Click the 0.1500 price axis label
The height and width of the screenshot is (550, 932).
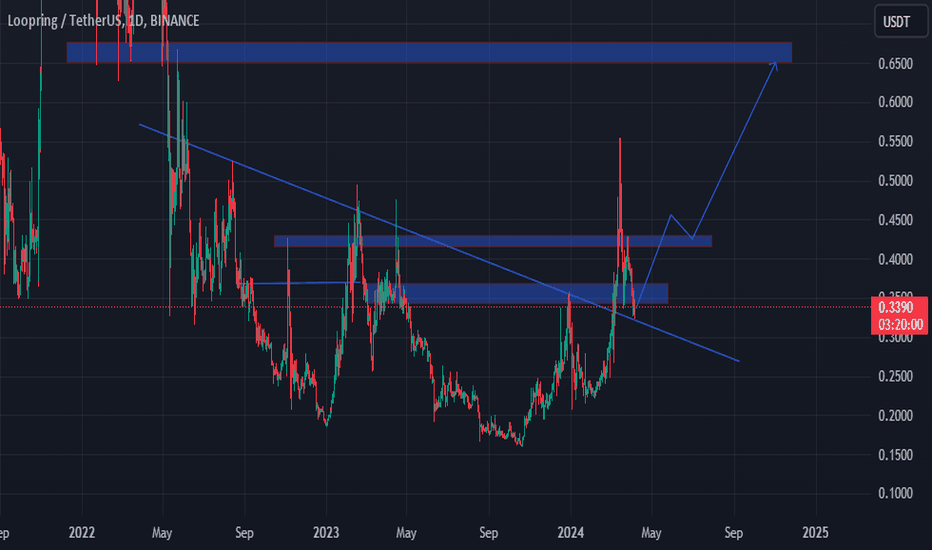tap(895, 455)
